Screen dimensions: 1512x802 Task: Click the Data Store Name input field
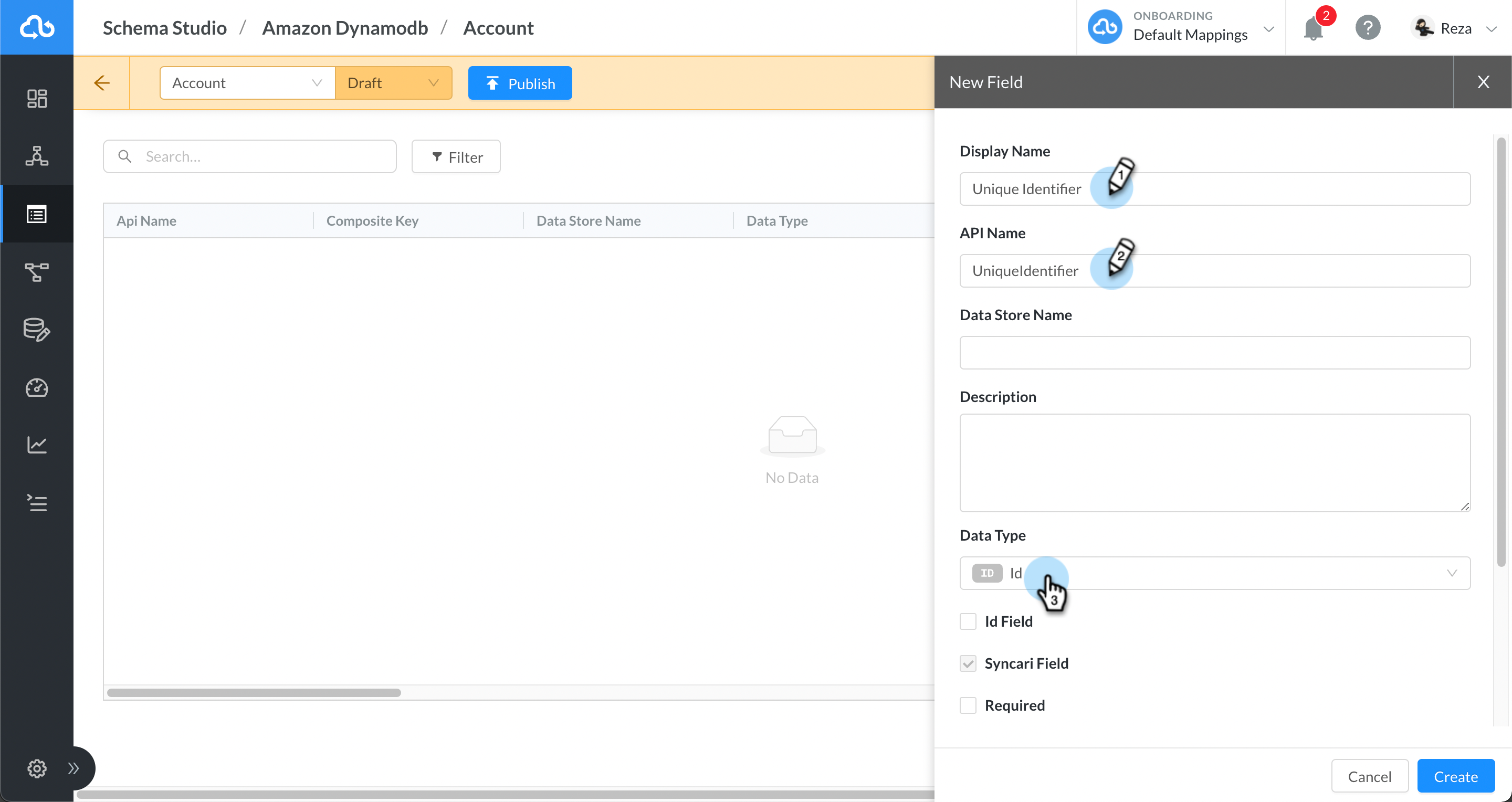(x=1214, y=353)
